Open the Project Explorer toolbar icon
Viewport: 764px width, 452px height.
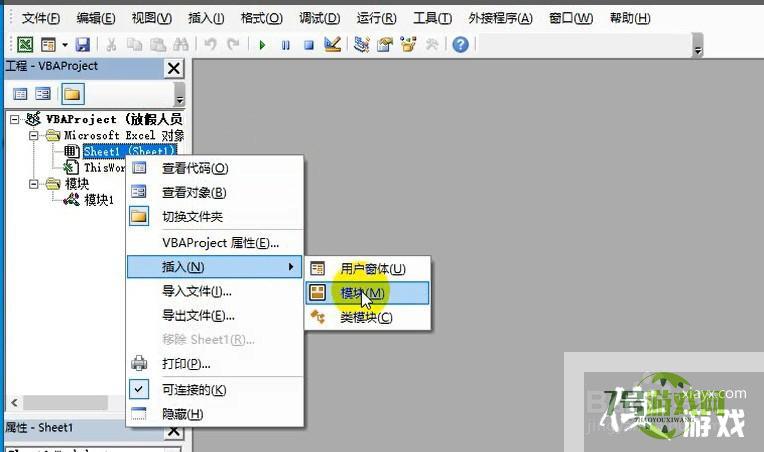tap(361, 45)
